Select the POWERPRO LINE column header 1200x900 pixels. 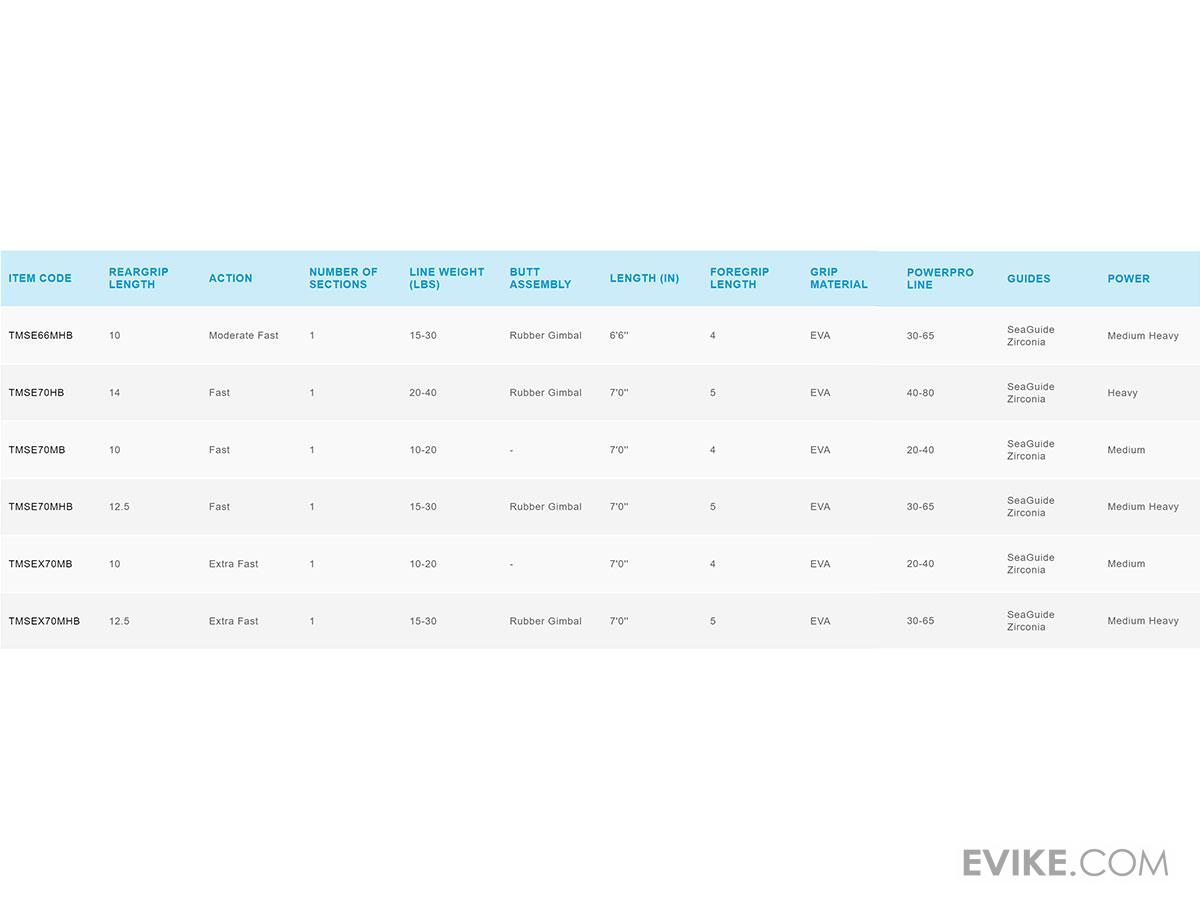coord(939,278)
